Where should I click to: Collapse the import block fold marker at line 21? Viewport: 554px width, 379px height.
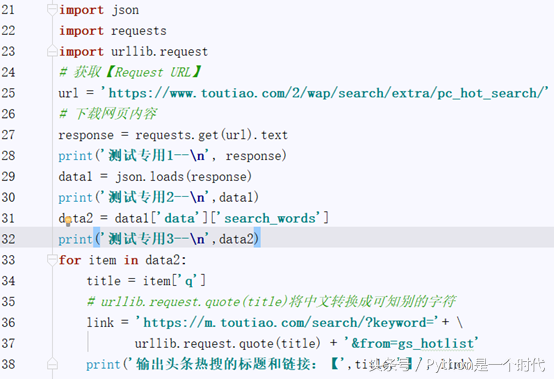pos(52,10)
